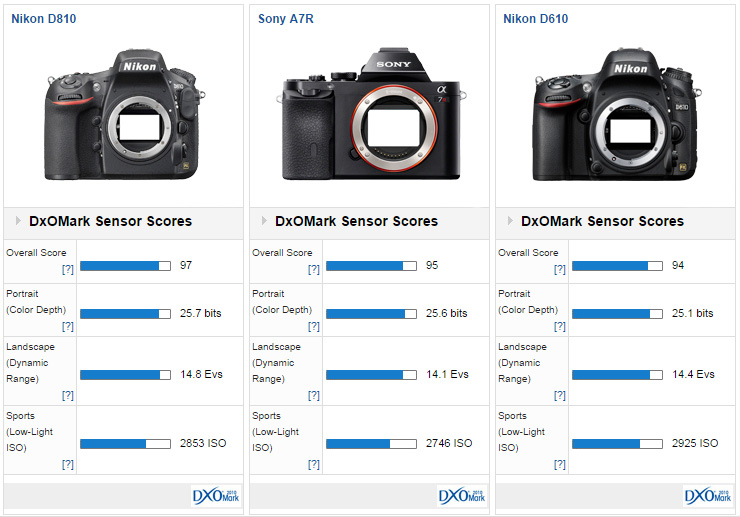Click Nikon D610 Sports low-light ISO bar
The image size is (740, 517).
click(617, 444)
